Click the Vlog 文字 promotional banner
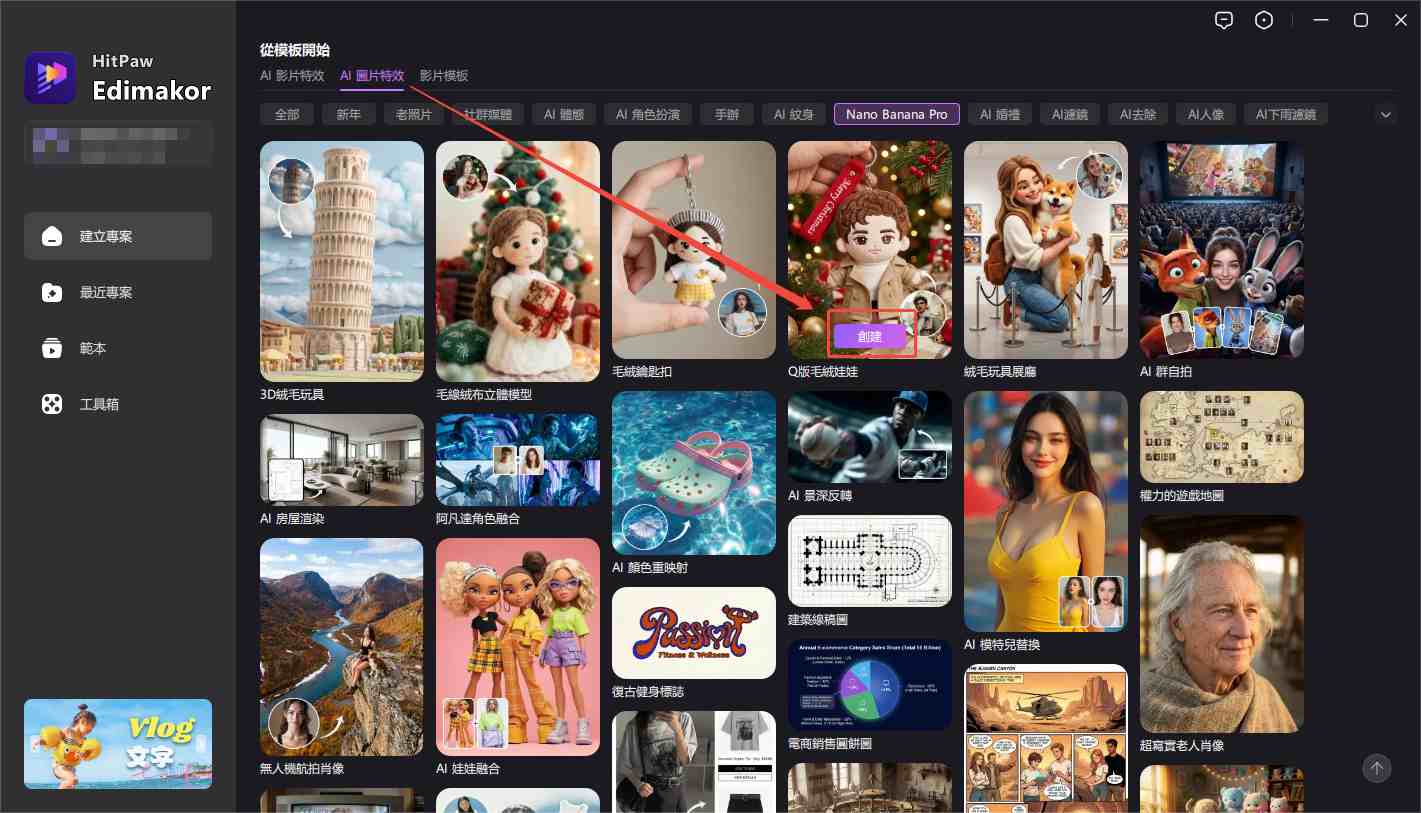The image size is (1421, 813). coord(118,743)
